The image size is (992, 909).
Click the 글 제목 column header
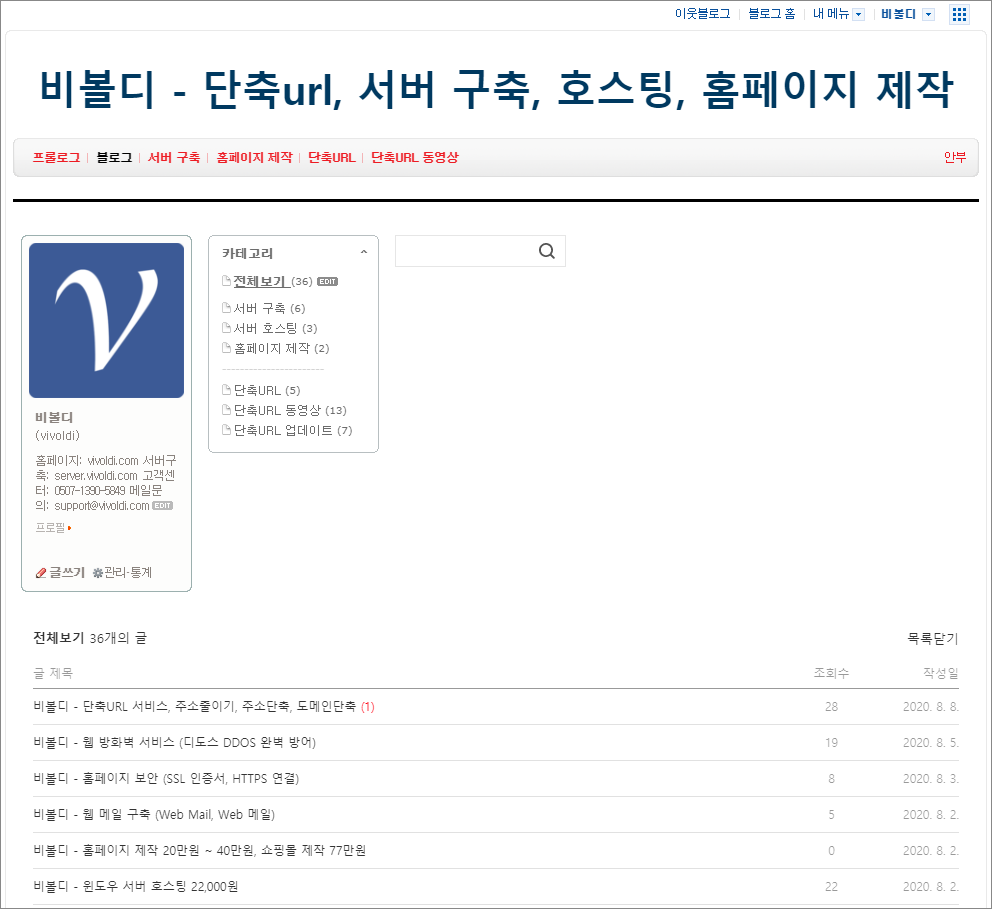tap(53, 673)
